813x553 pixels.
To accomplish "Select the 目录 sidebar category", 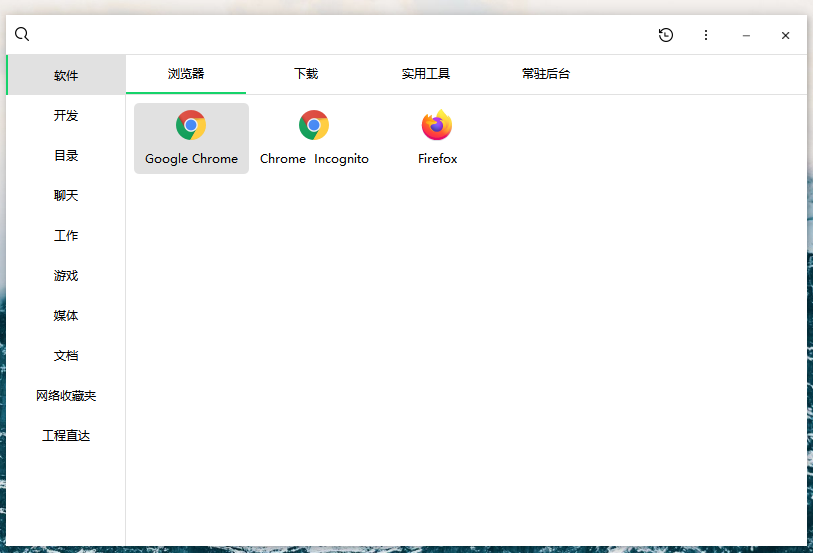I will click(x=66, y=155).
